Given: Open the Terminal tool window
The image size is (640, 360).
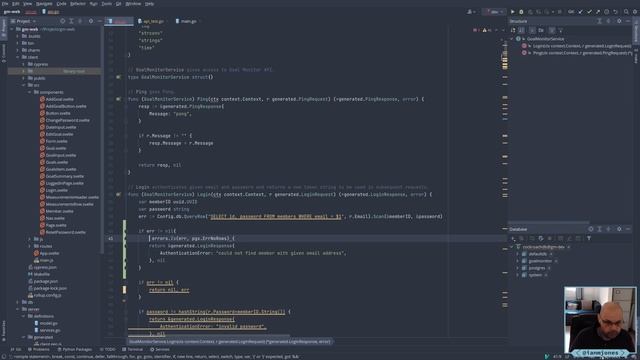Looking at the screenshot, I should click(132, 349).
